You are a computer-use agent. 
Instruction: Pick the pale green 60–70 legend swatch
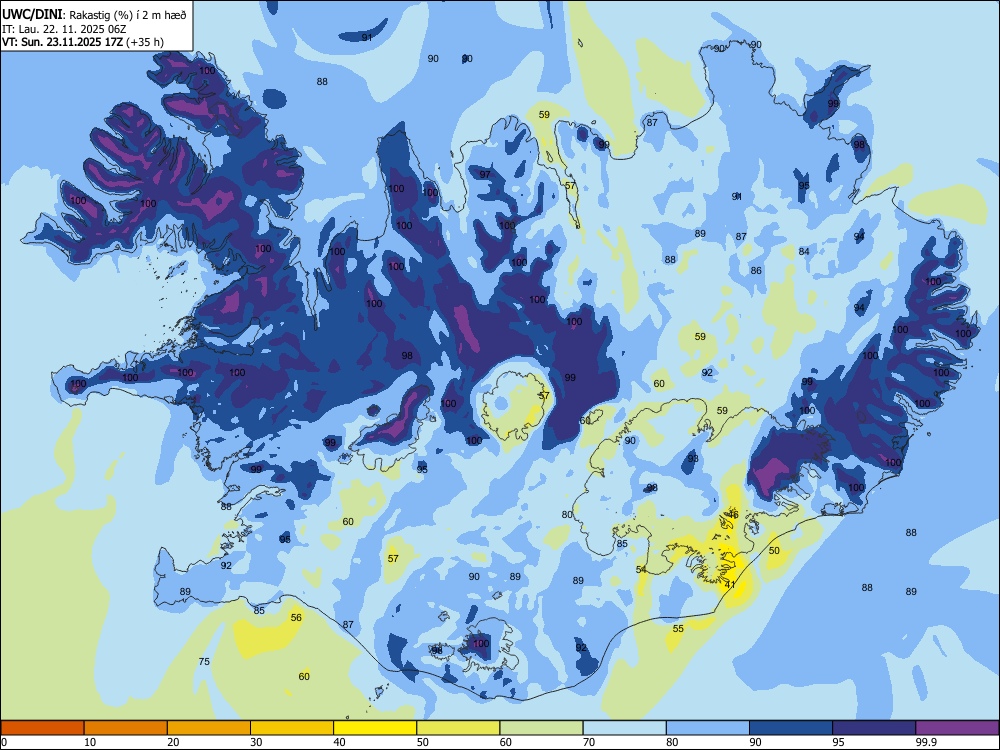541,728
